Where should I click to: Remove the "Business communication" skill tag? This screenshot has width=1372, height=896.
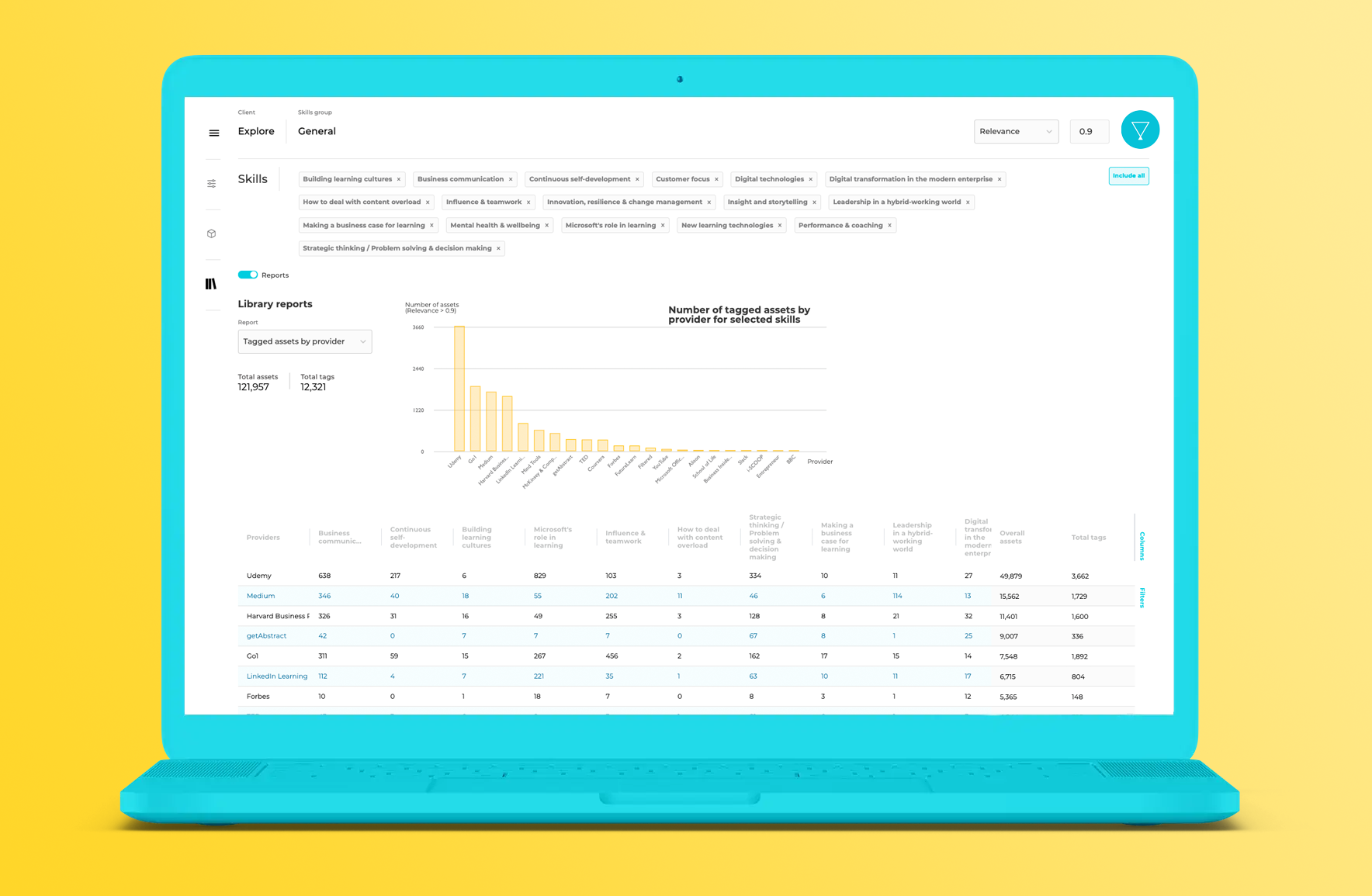click(511, 178)
